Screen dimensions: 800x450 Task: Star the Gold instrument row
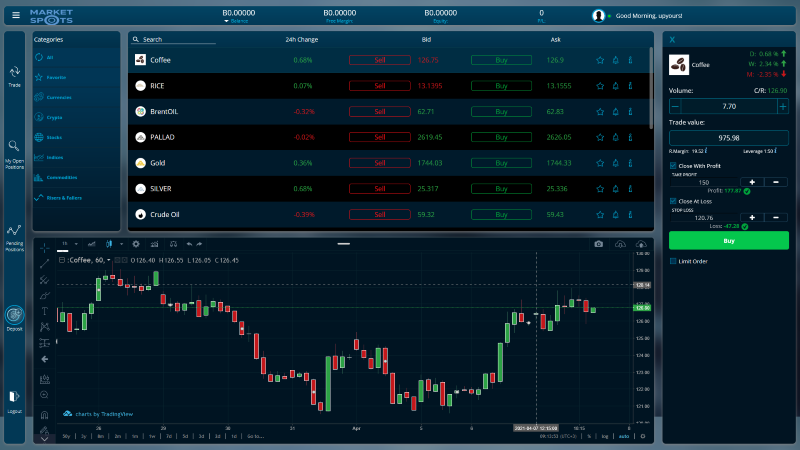600,163
